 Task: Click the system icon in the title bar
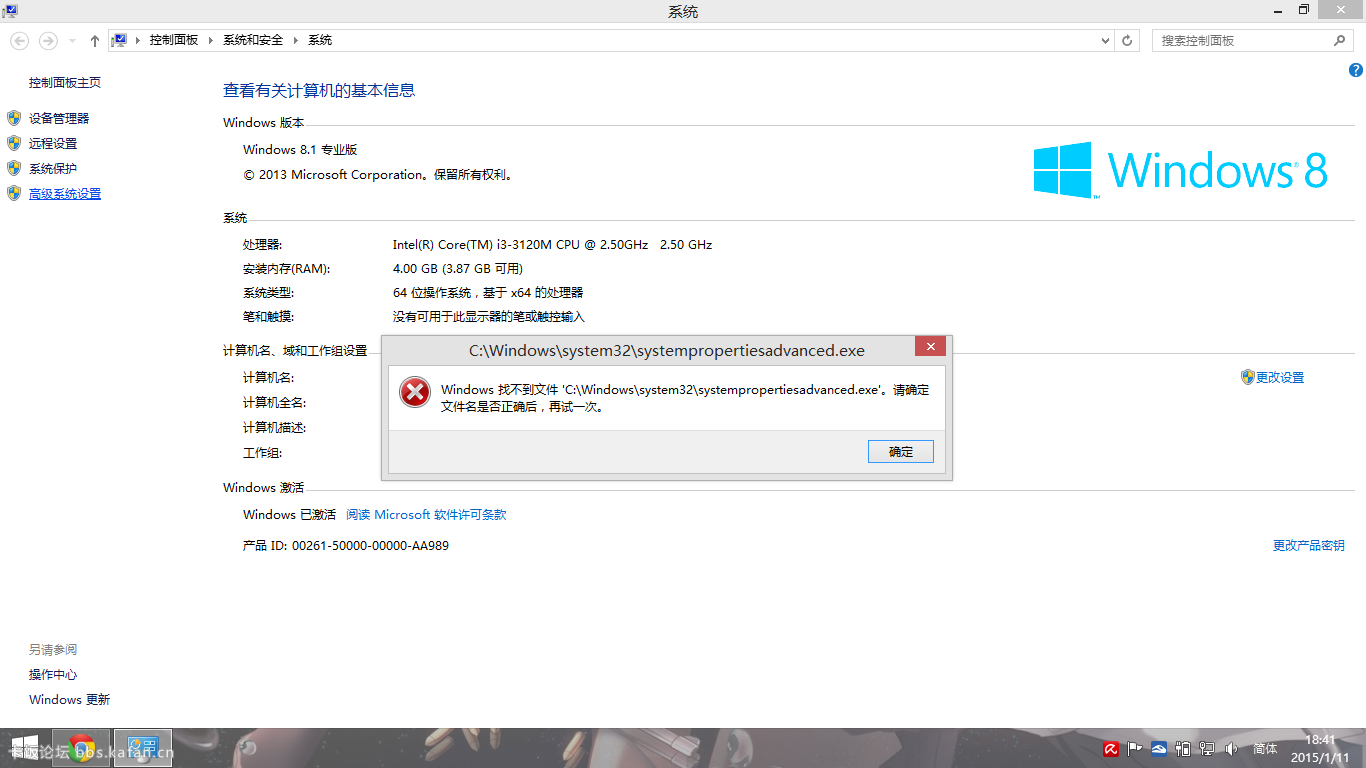pyautogui.click(x=10, y=11)
